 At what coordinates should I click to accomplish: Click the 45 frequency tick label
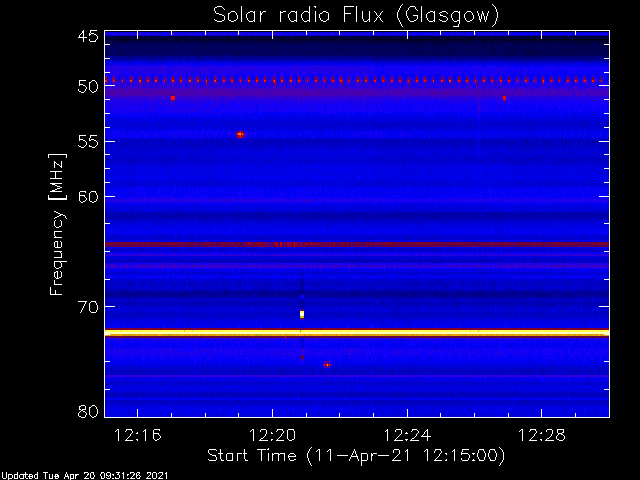(88, 37)
